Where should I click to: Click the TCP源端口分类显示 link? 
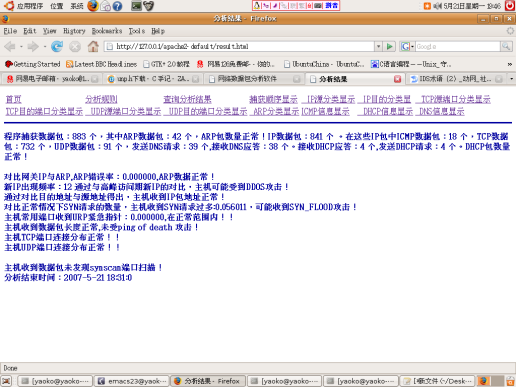pos(453,99)
